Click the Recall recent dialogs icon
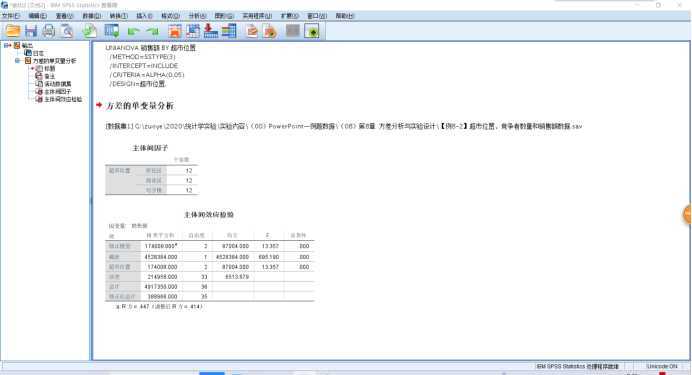The width and height of the screenshot is (692, 375). point(112,31)
